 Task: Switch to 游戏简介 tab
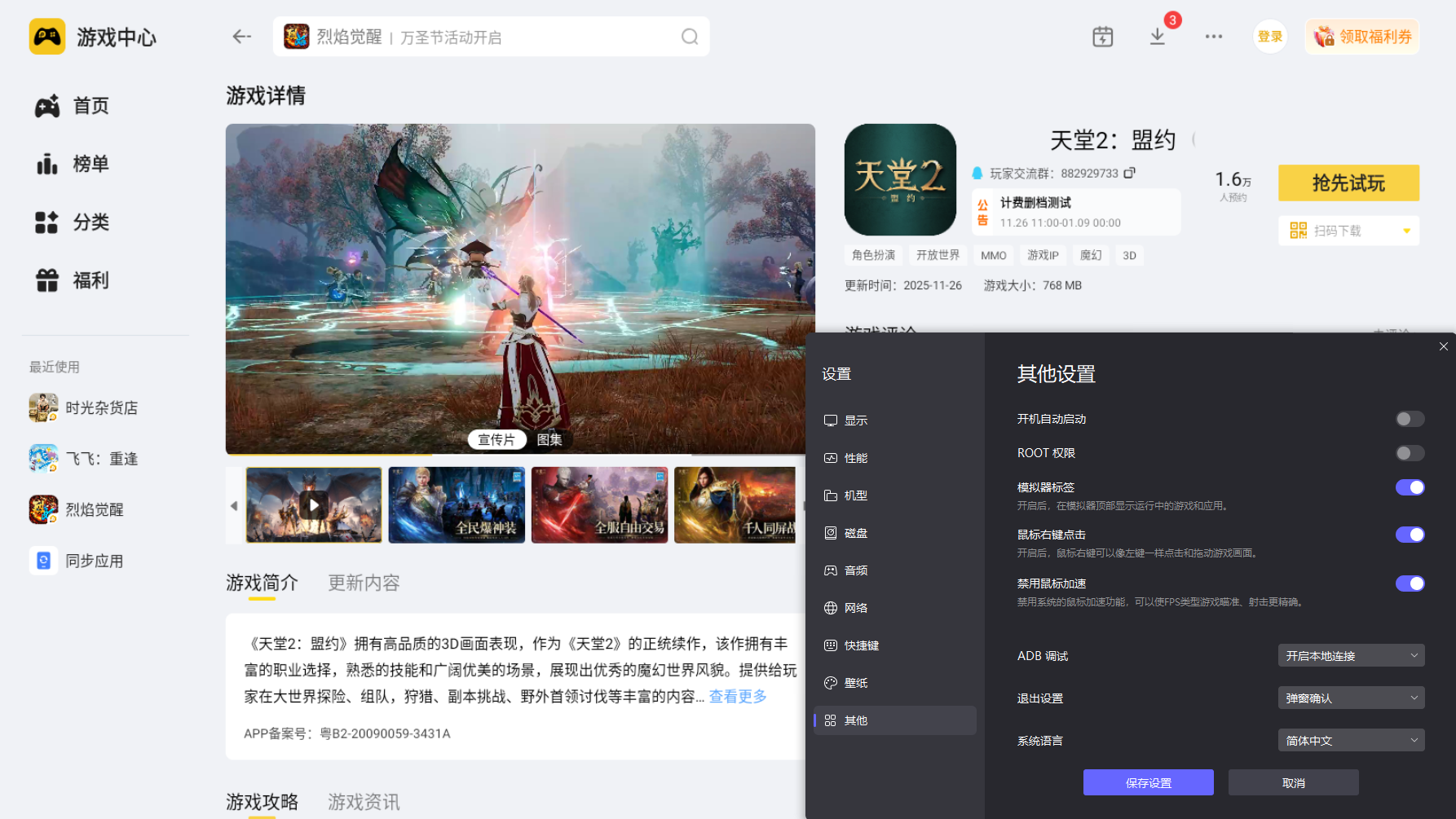pos(263,583)
